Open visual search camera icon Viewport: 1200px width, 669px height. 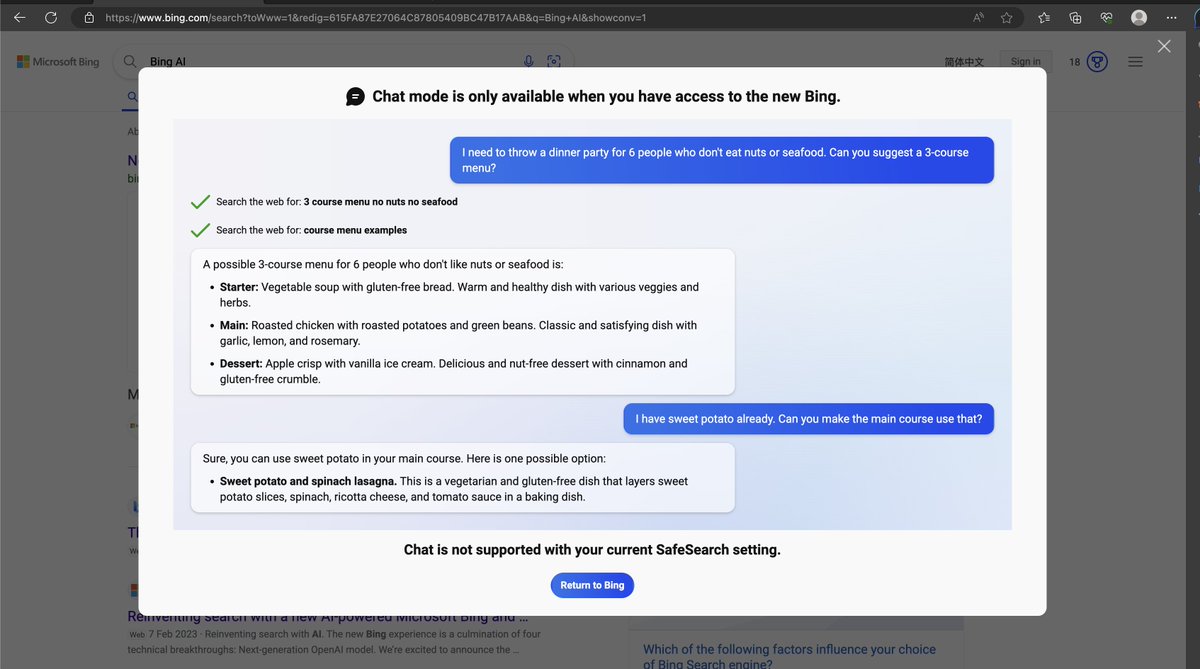tap(554, 62)
